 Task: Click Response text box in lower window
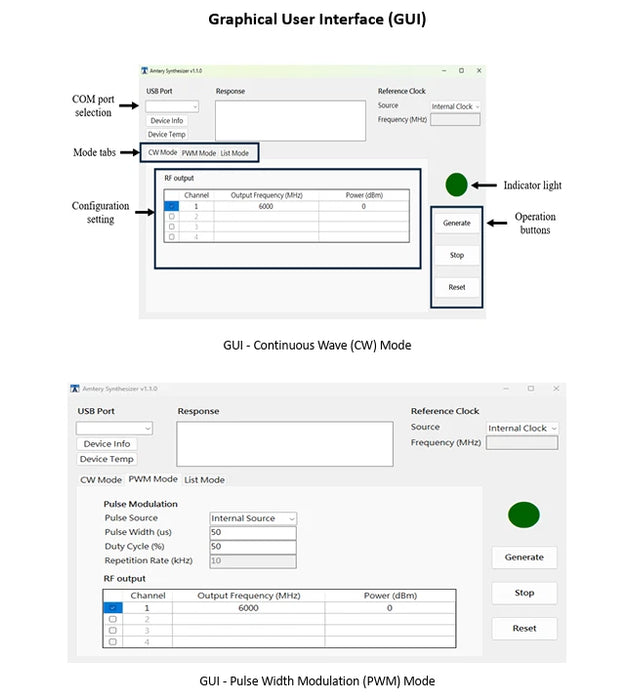[285, 444]
